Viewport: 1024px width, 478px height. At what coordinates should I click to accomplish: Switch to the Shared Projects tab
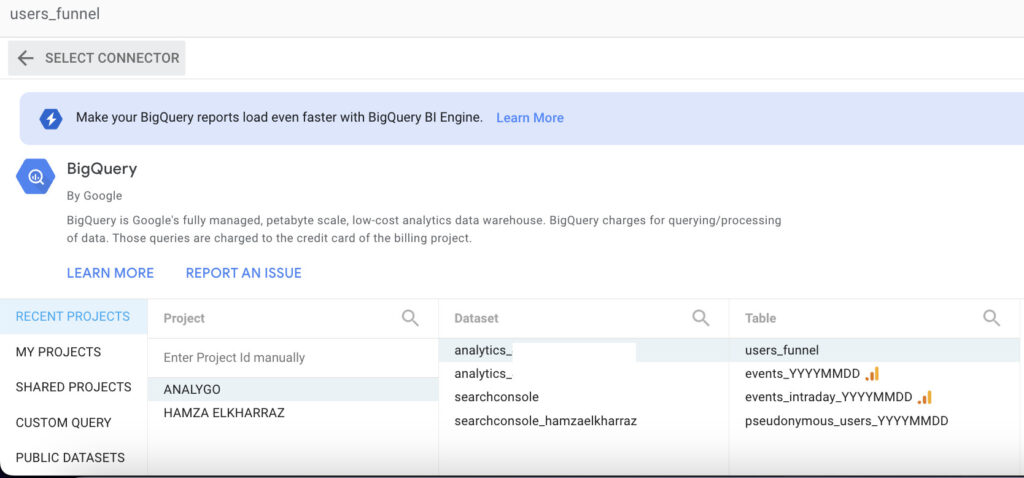pyautogui.click(x=73, y=387)
